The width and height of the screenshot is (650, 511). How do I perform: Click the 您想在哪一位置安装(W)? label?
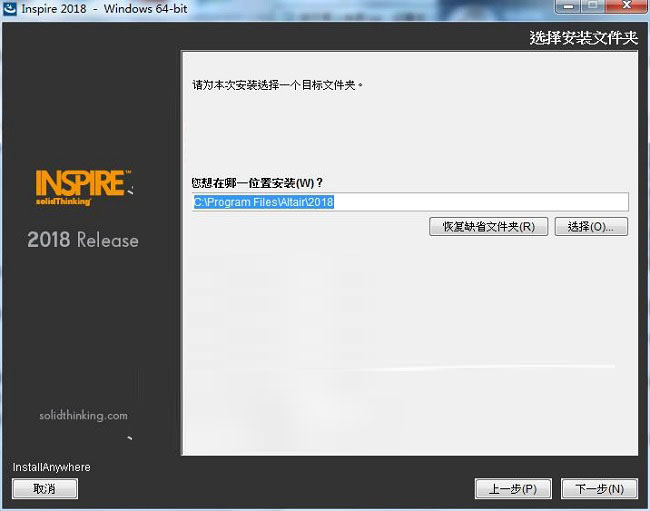(x=257, y=183)
